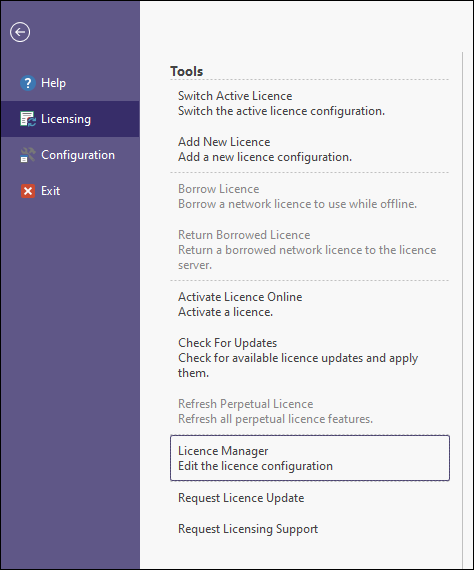Choose Exit in the sidebar
The image size is (474, 570).
(70, 191)
